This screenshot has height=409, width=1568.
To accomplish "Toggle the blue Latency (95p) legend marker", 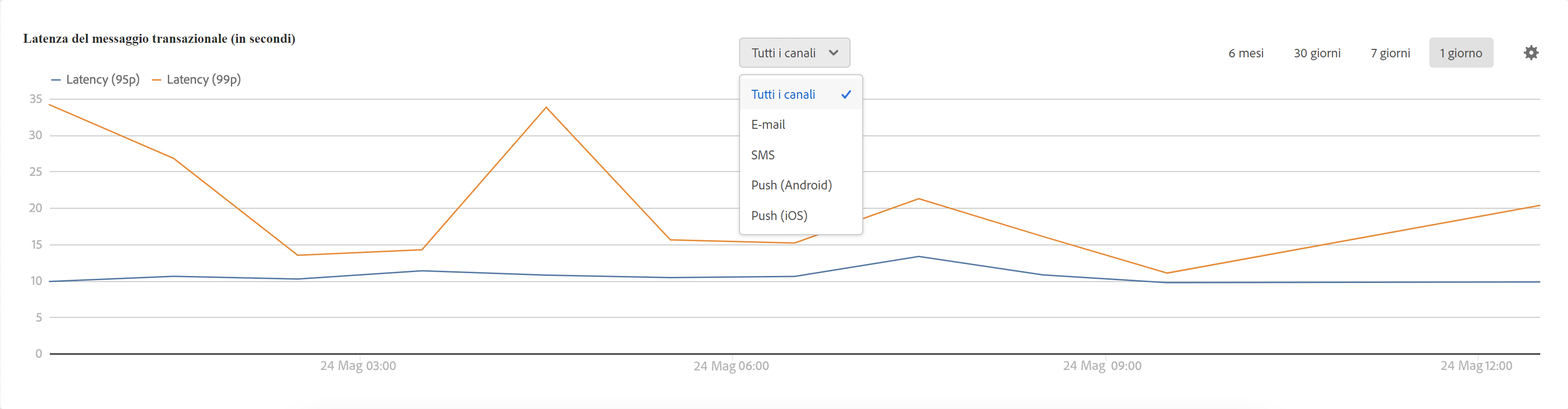I will pyautogui.click(x=56, y=80).
